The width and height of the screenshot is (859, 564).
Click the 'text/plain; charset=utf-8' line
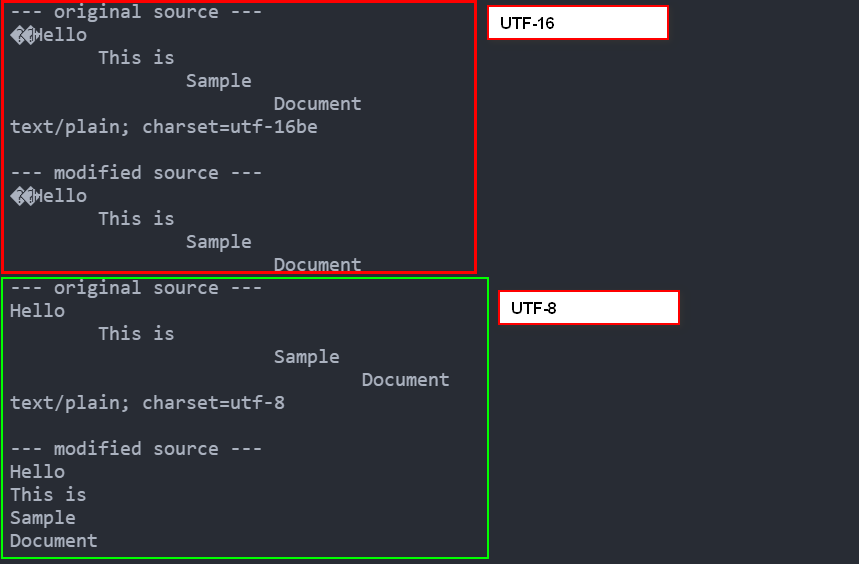pyautogui.click(x=147, y=403)
